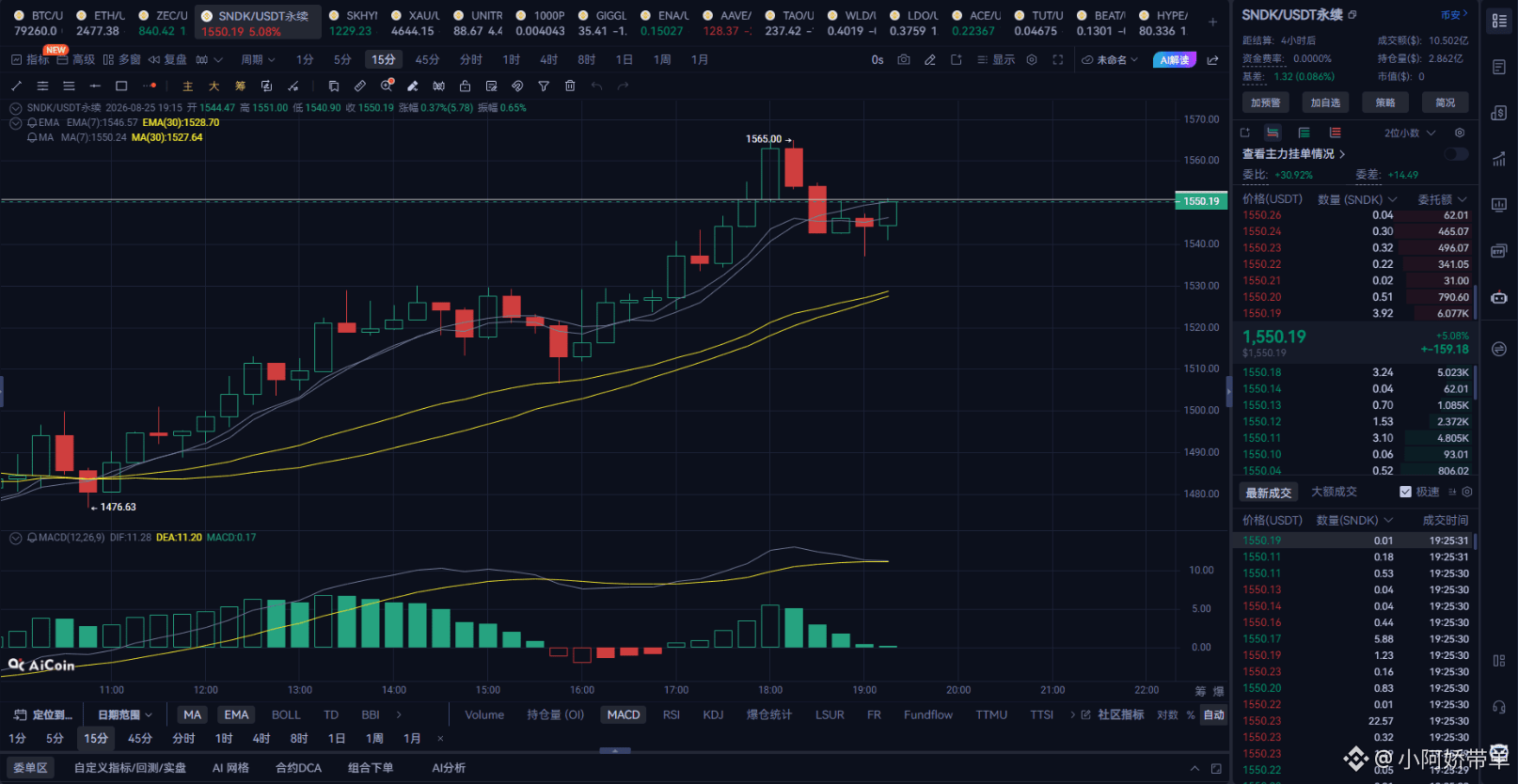Open the 委单区 bottom tab
Screen dimensions: 1518x784
30,768
